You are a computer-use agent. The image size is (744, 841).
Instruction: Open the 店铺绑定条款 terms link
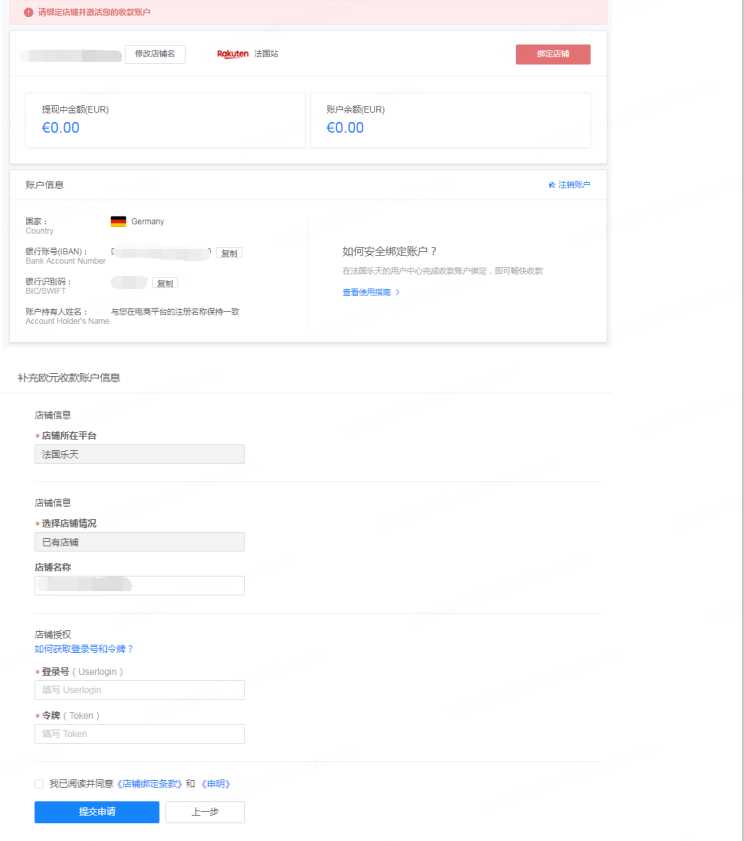point(149,784)
